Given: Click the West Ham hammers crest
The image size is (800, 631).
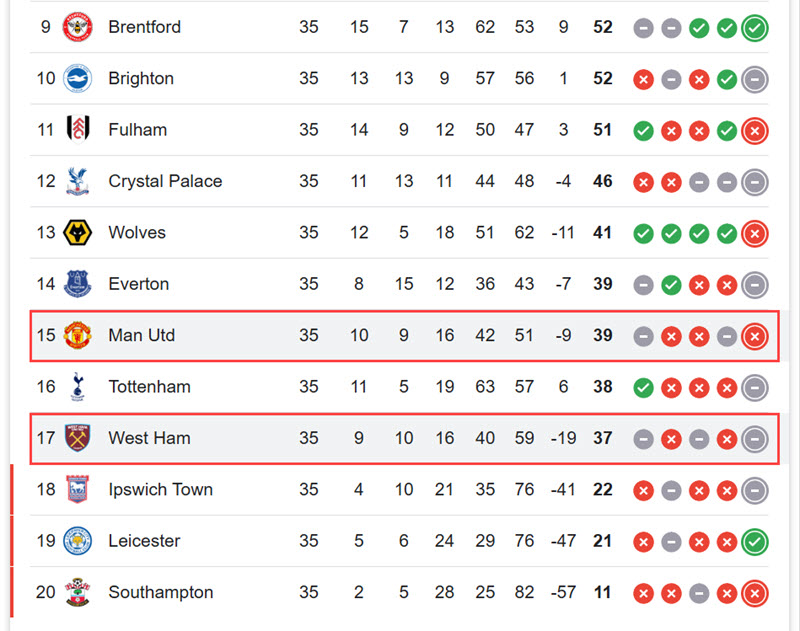Looking at the screenshot, I should (x=78, y=438).
